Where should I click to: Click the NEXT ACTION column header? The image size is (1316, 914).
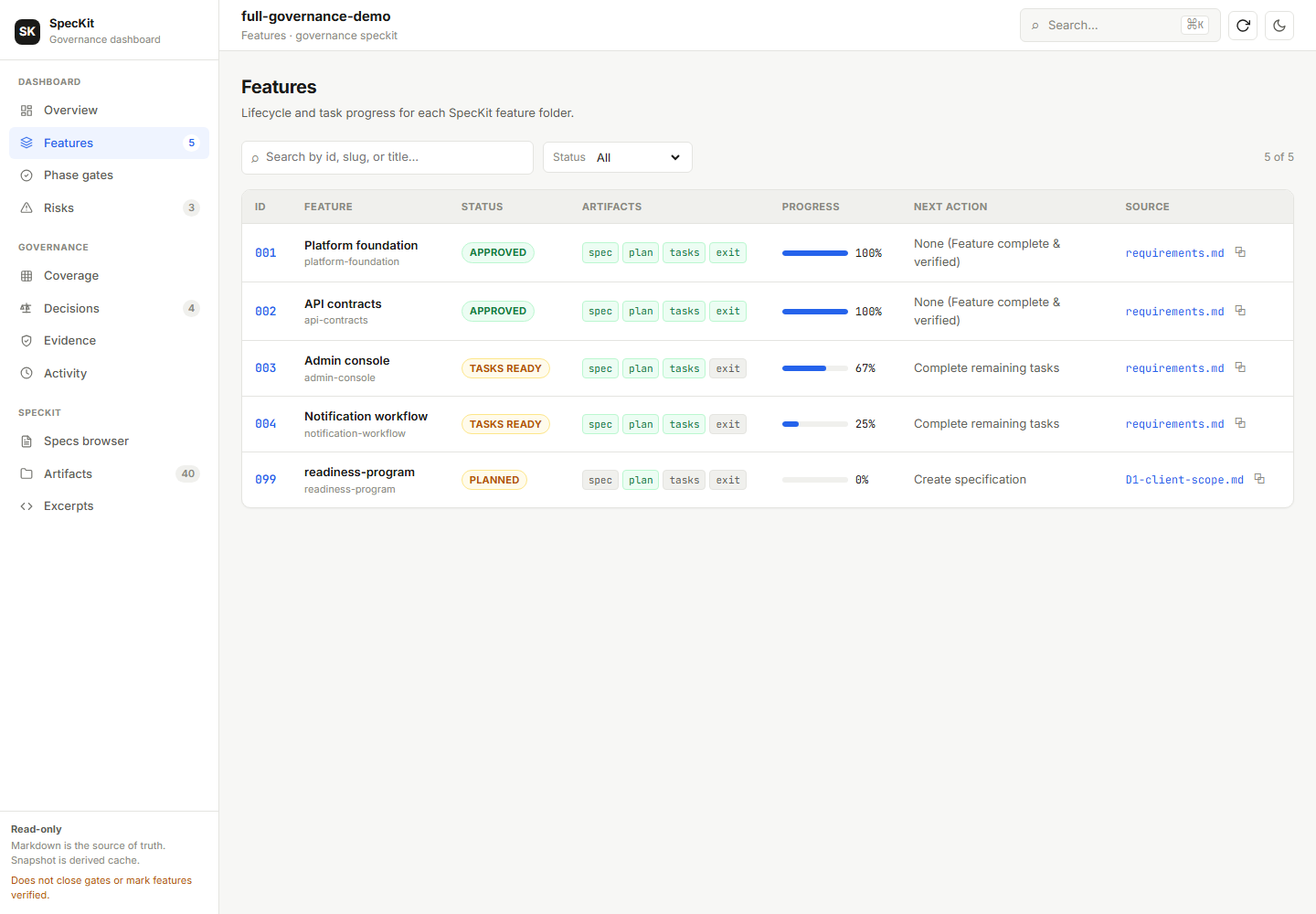(x=950, y=207)
